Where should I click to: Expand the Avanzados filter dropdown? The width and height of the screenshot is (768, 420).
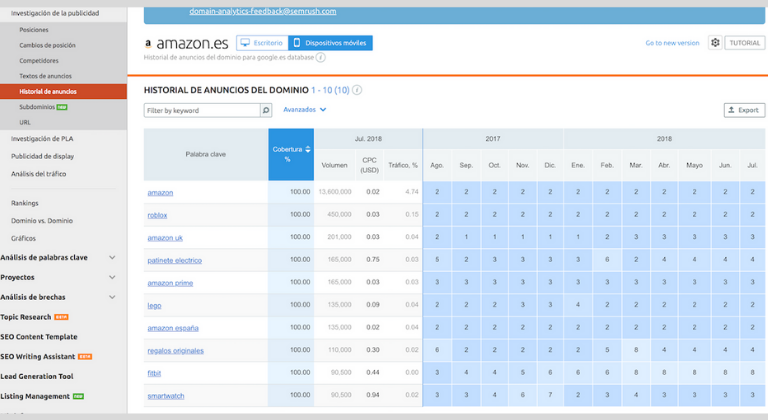(305, 110)
